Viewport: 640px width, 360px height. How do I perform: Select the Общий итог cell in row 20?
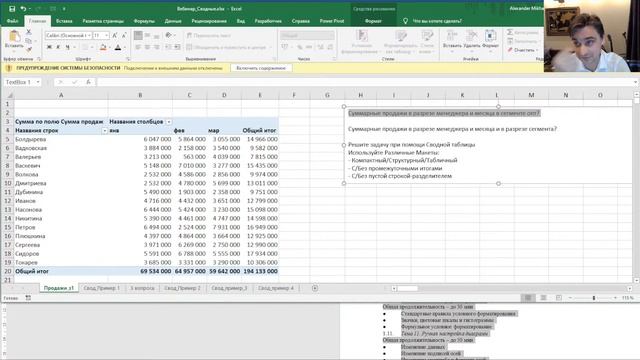coord(61,271)
